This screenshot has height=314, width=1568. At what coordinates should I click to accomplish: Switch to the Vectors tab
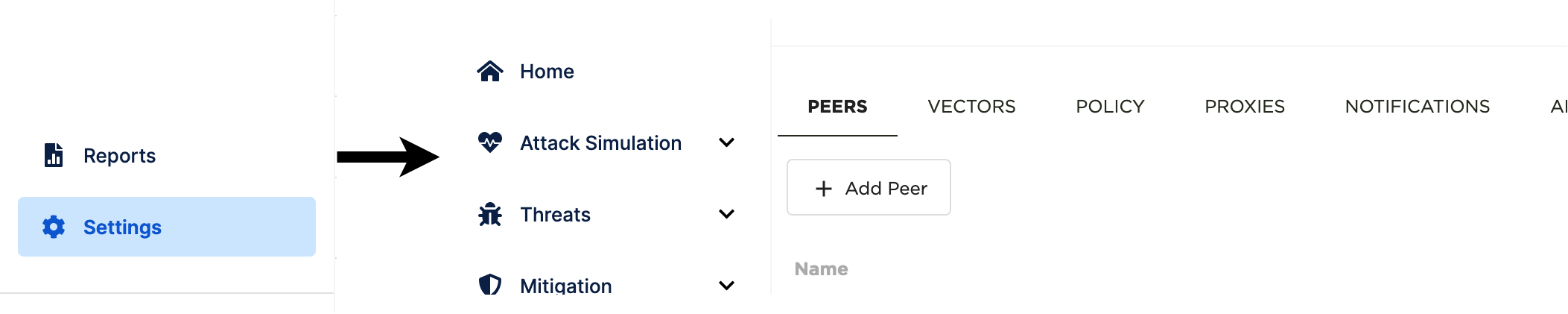971,107
